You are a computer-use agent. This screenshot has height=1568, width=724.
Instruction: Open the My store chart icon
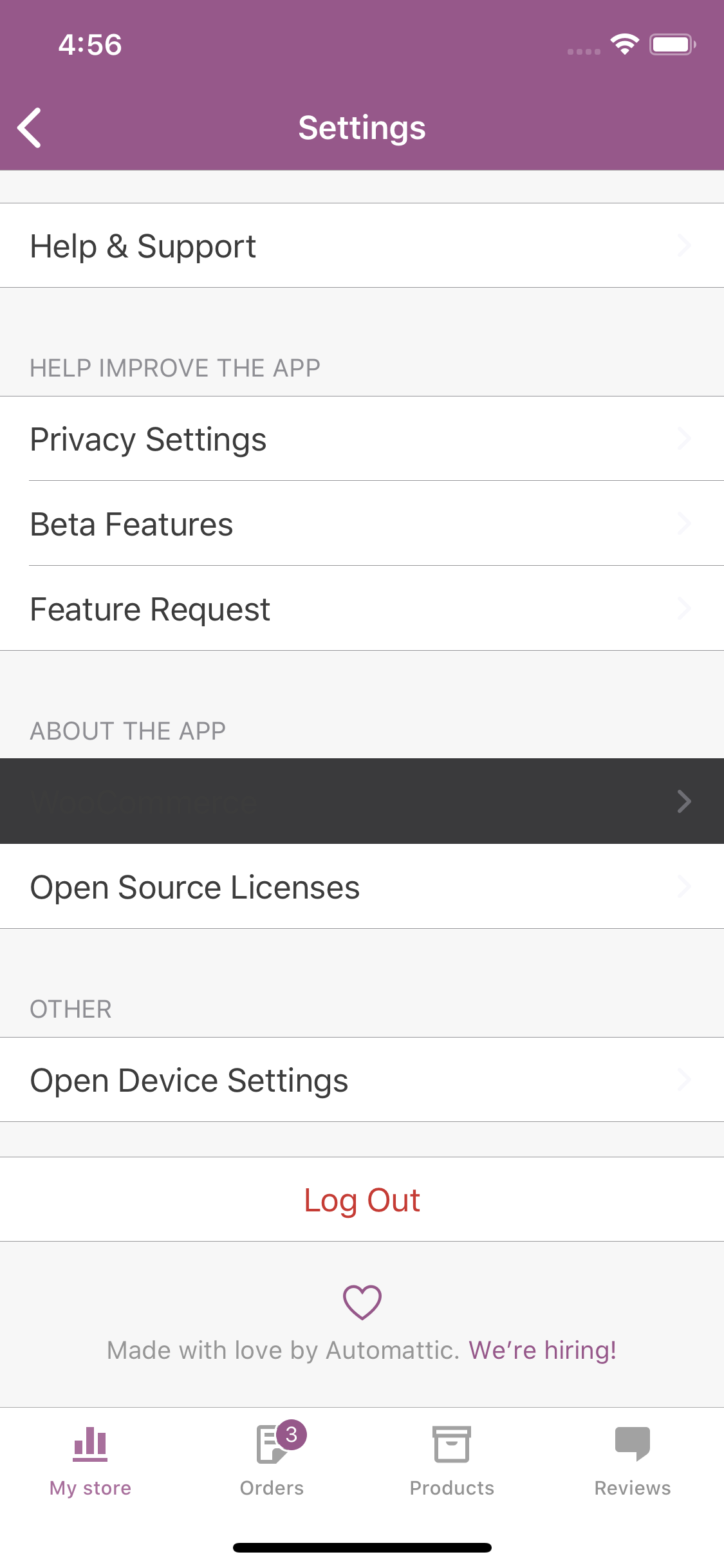pos(90,1444)
